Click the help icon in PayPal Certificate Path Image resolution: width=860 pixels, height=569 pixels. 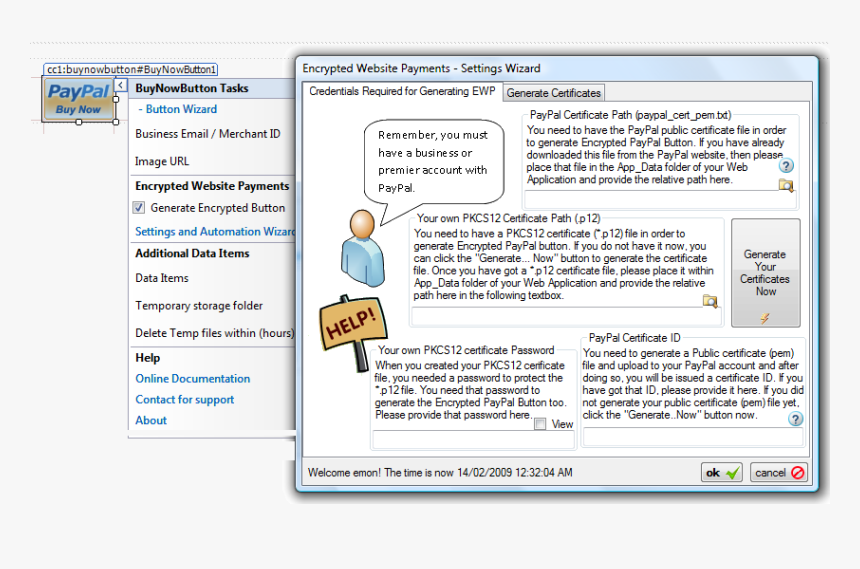786,166
